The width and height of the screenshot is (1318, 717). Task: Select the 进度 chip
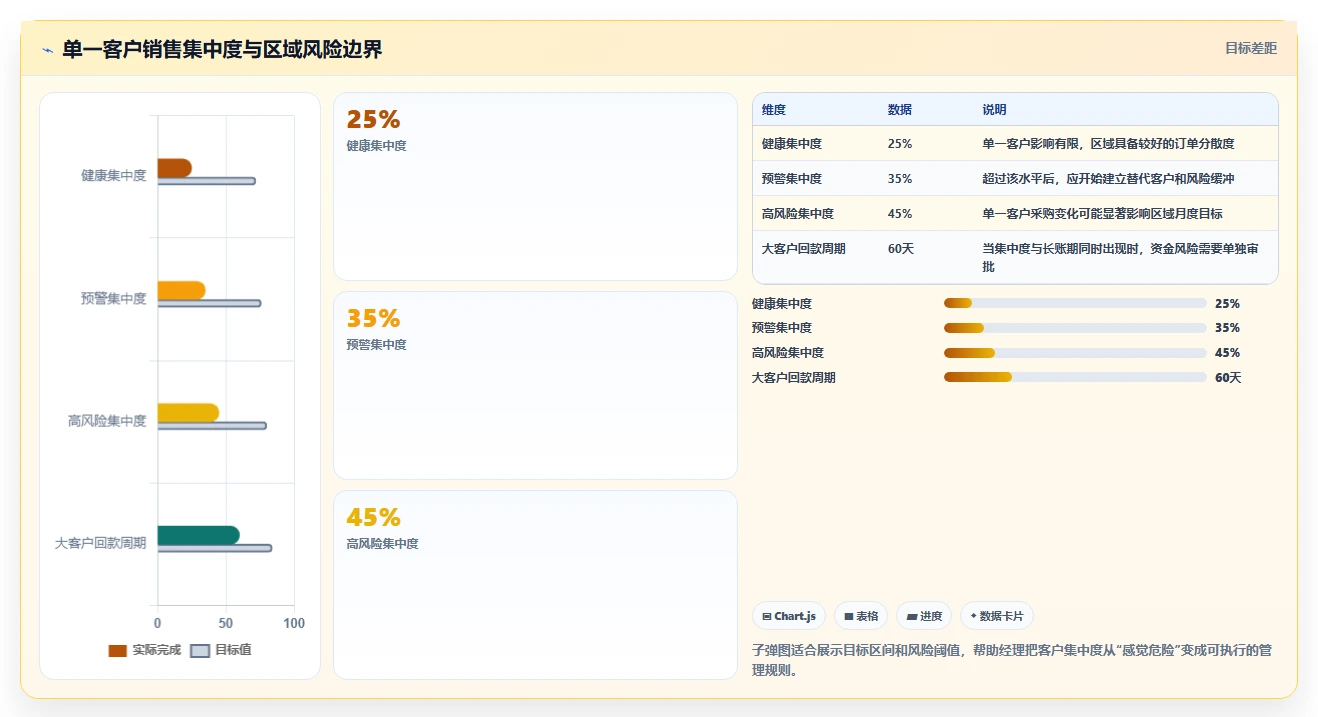(924, 616)
